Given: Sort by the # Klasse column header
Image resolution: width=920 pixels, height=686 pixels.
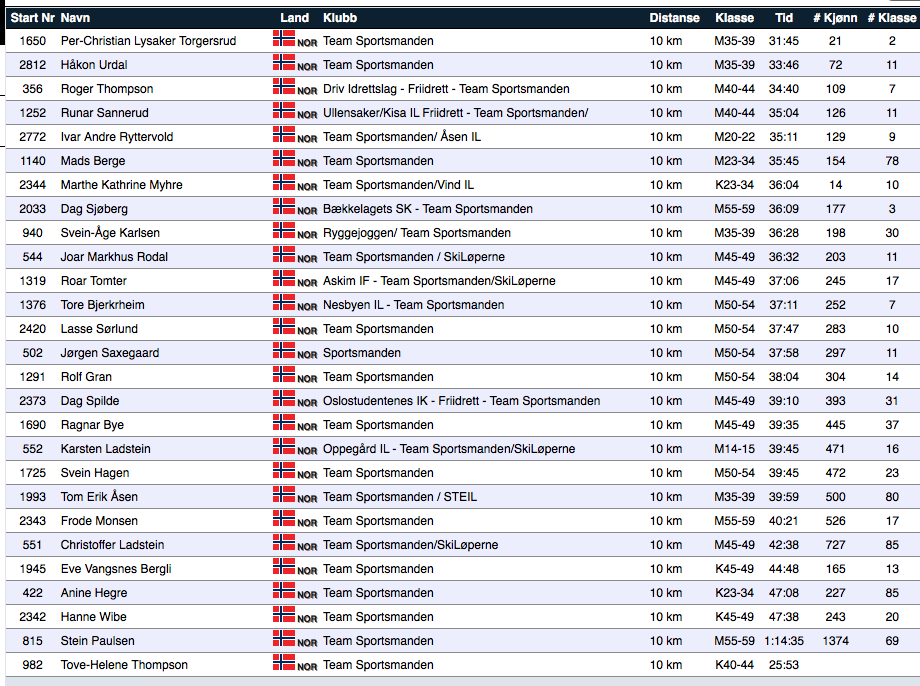Looking at the screenshot, I should (892, 18).
